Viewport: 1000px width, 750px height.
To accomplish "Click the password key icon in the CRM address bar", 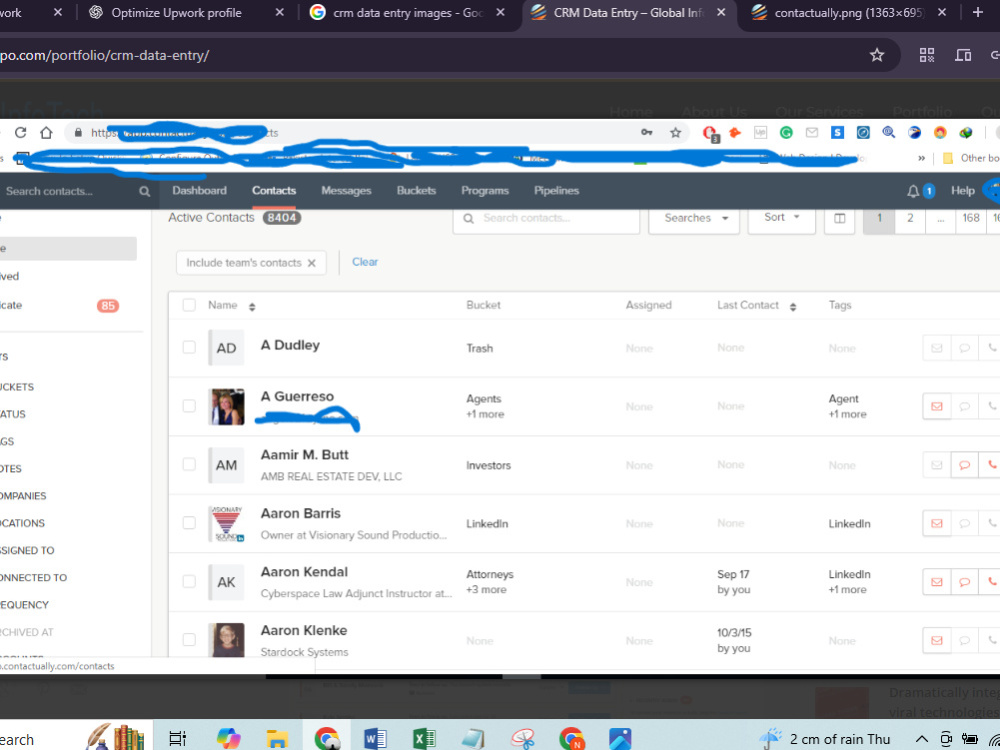I will (x=647, y=133).
